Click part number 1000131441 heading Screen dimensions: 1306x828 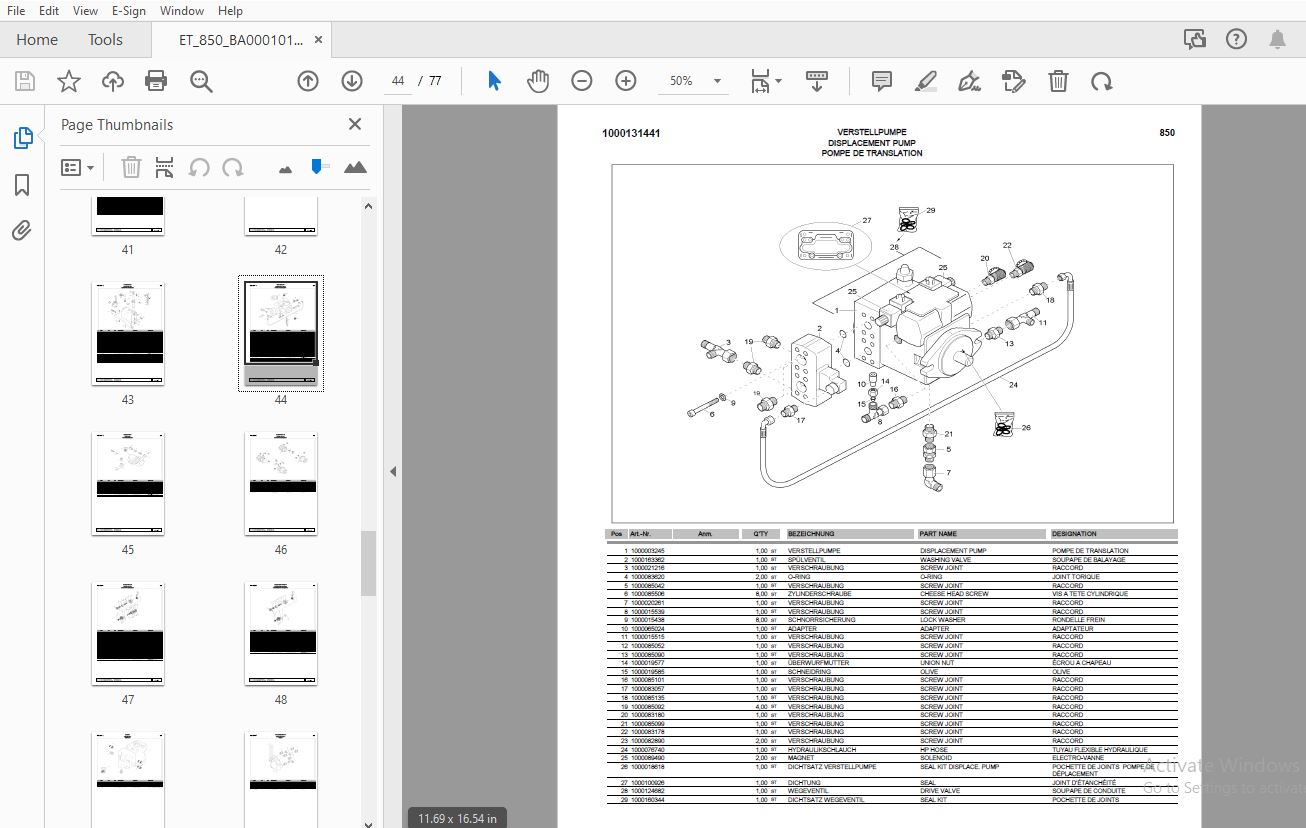click(x=631, y=133)
